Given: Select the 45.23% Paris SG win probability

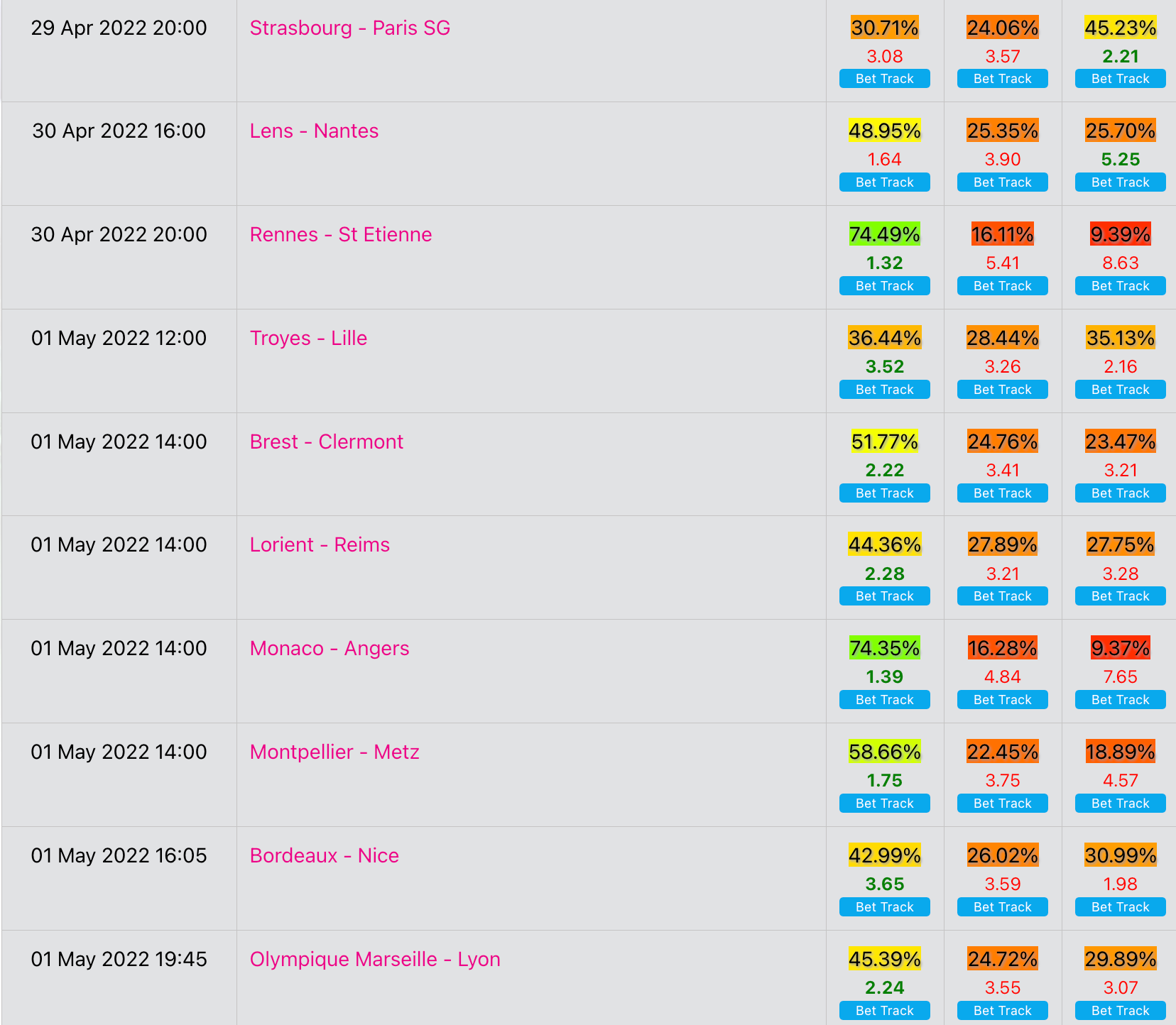Looking at the screenshot, I should pyautogui.click(x=1121, y=28).
